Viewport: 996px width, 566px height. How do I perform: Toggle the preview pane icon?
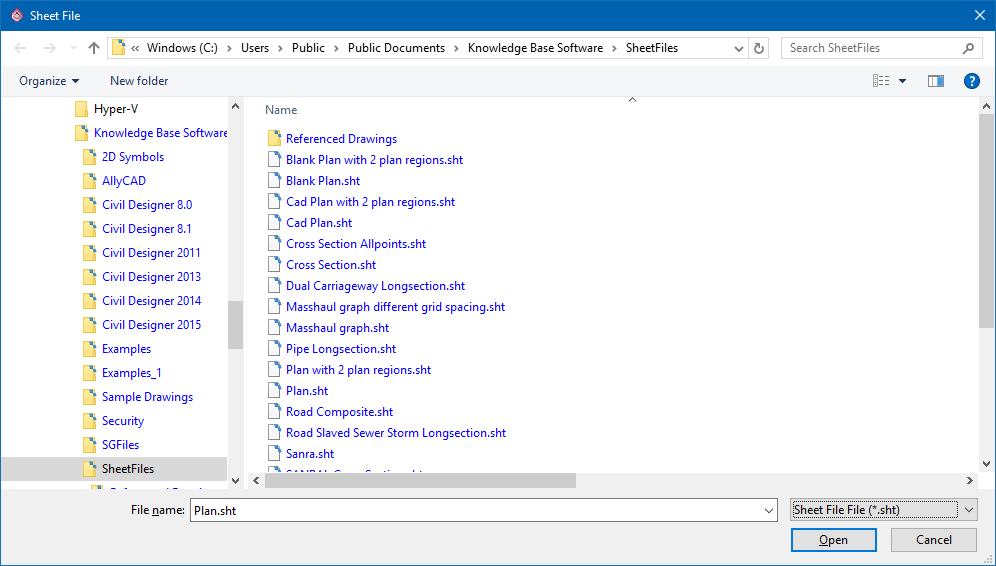tap(936, 81)
